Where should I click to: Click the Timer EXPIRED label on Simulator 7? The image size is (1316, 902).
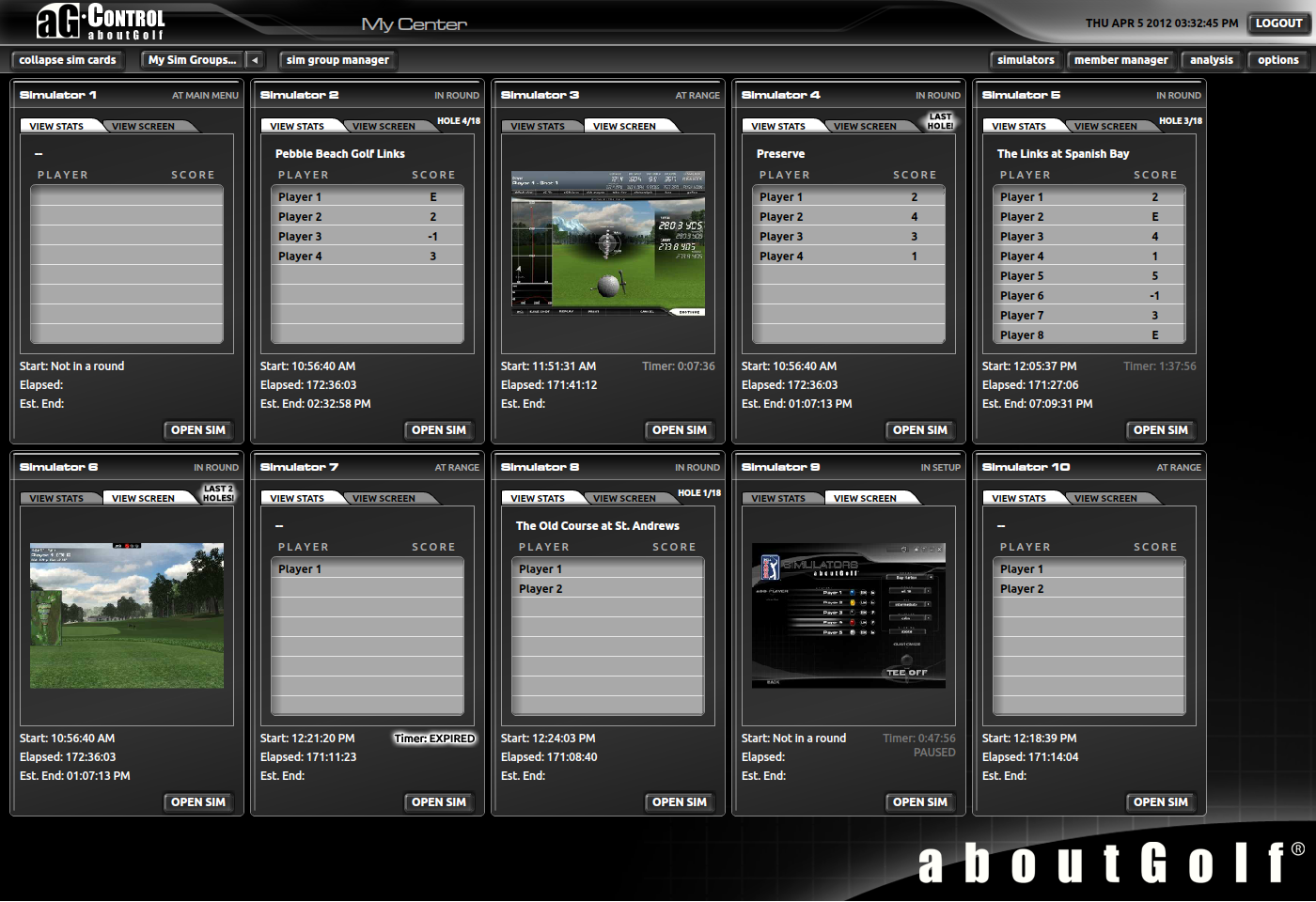tap(434, 739)
